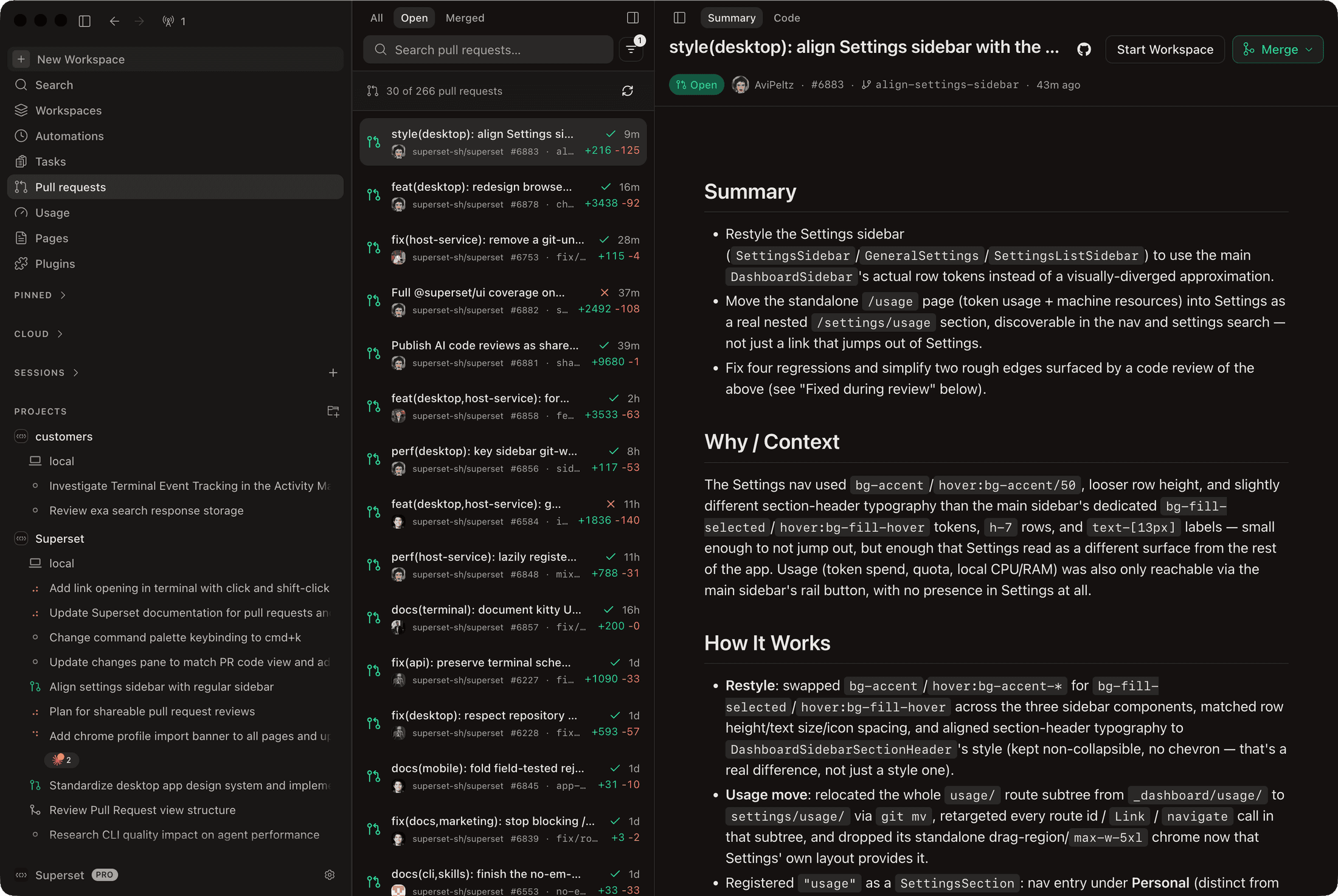
Task: Open the broadcast activity indicator
Action: 174,21
